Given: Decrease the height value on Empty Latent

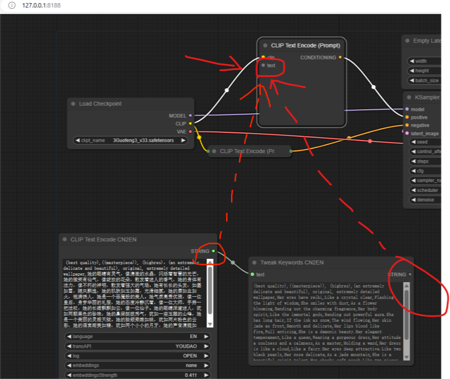Looking at the screenshot, I should click(412, 71).
